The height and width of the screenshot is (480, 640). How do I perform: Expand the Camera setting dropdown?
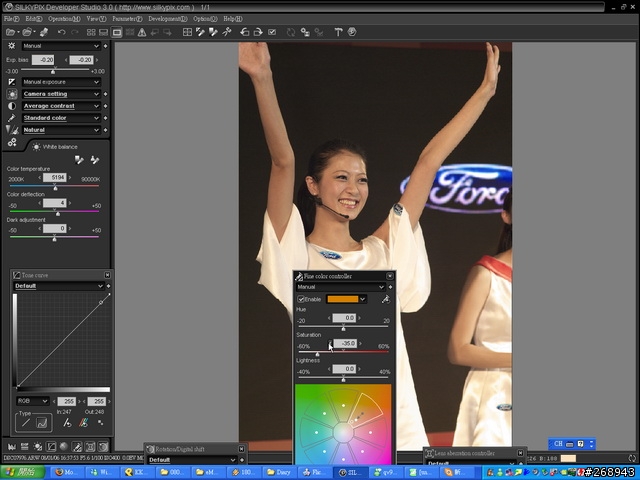coord(61,94)
